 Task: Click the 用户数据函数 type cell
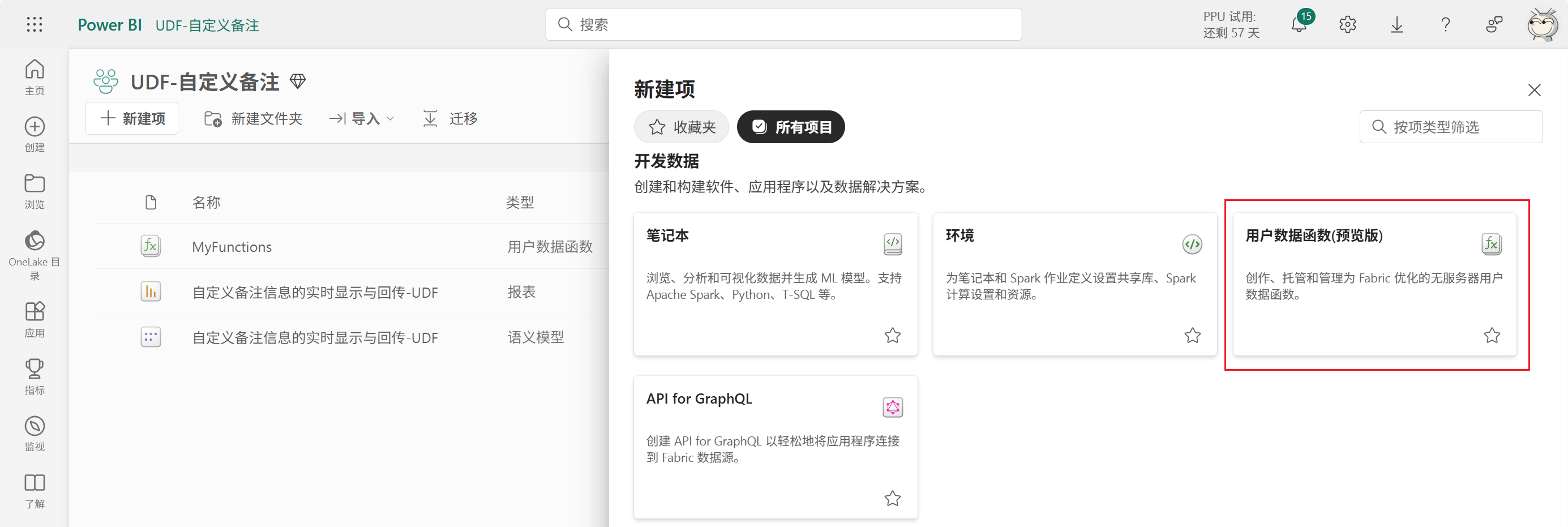tap(550, 246)
